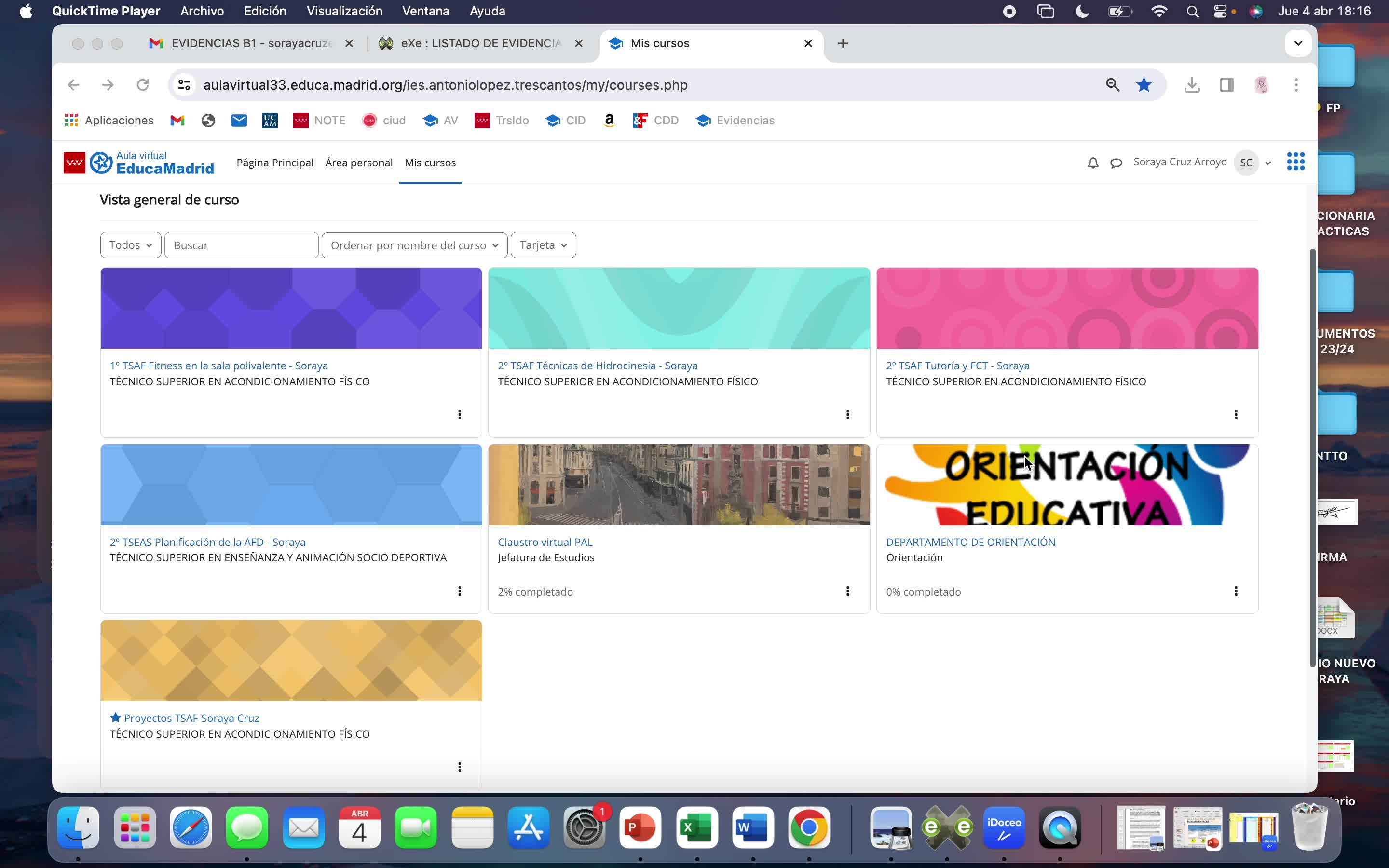Open 2º TSAF Técnicas de Hidrocinesia course link
This screenshot has width=1389, height=868.
[597, 366]
